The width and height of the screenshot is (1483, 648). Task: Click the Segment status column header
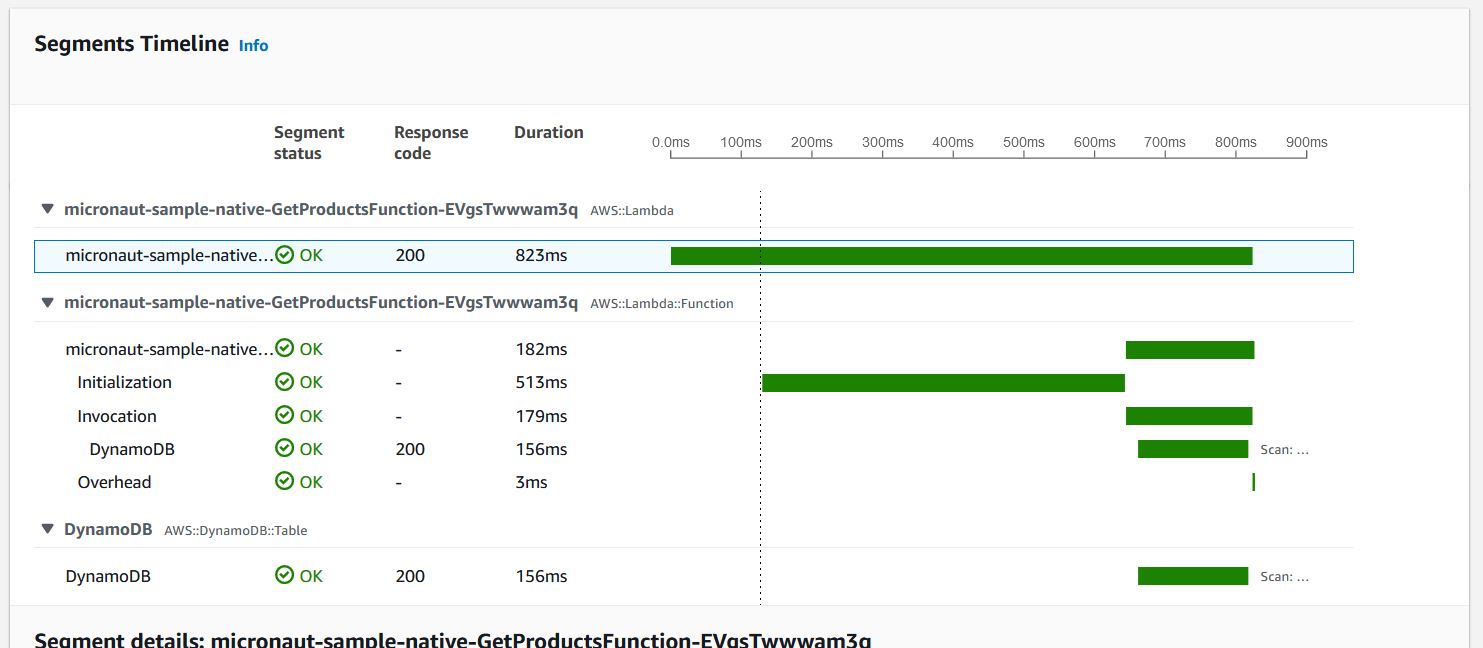(x=309, y=142)
